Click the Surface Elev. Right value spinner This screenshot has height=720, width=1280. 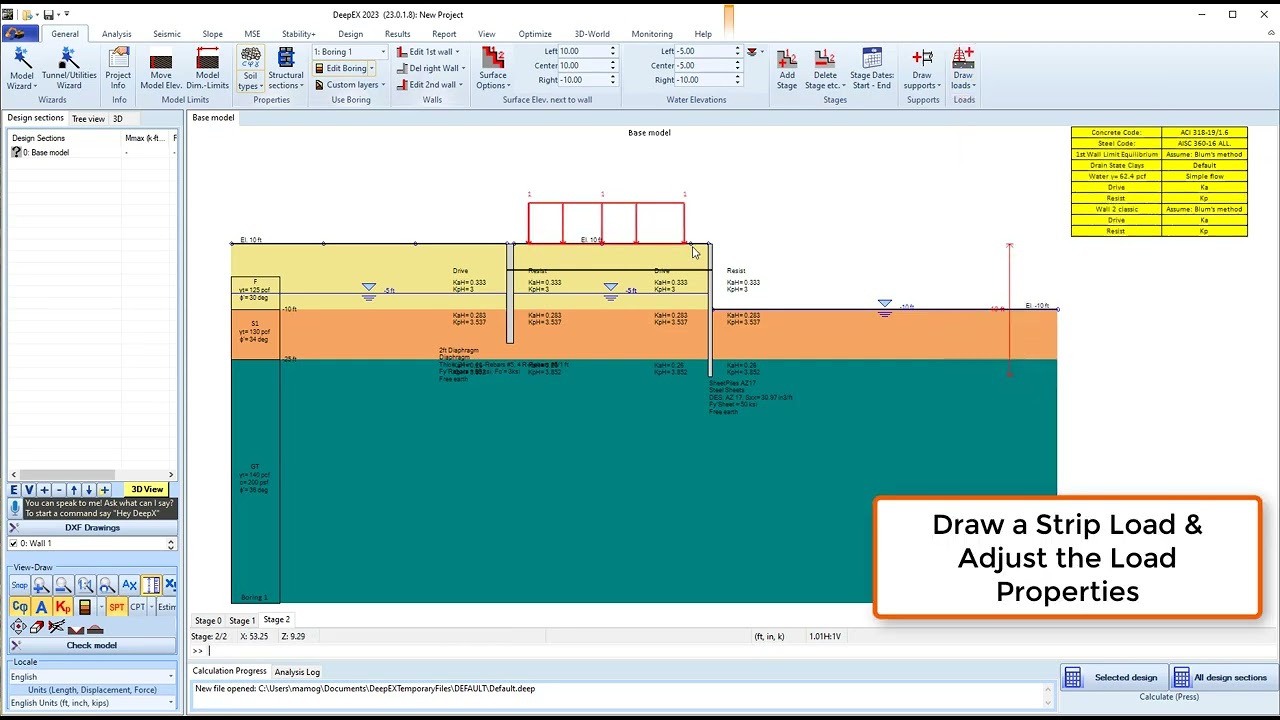(x=612, y=80)
